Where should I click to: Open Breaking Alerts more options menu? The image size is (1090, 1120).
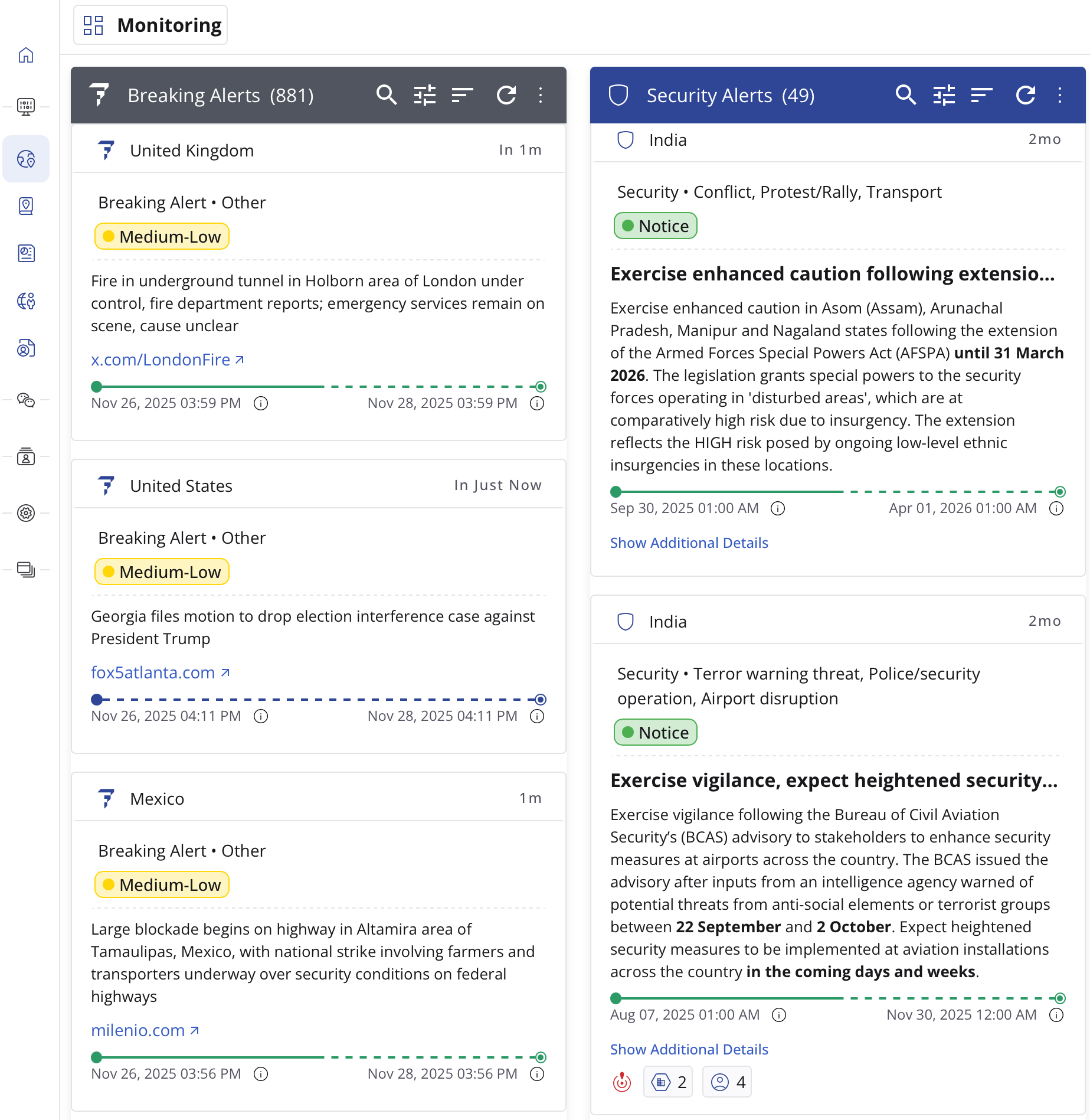coord(541,95)
